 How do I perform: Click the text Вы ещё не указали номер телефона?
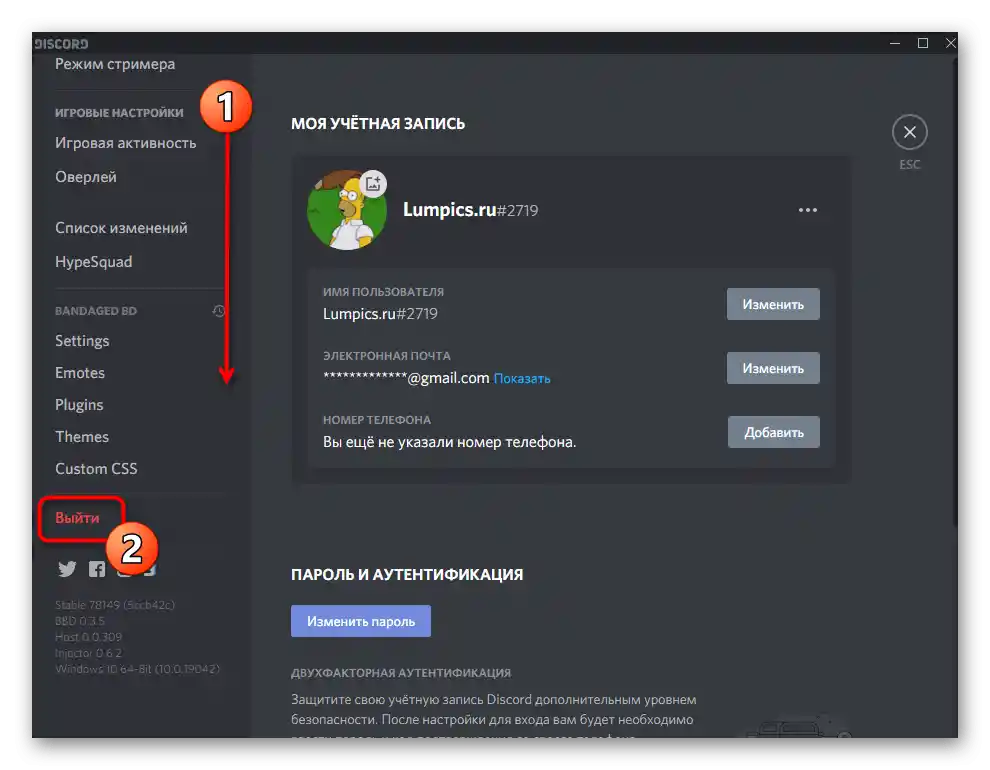click(450, 442)
